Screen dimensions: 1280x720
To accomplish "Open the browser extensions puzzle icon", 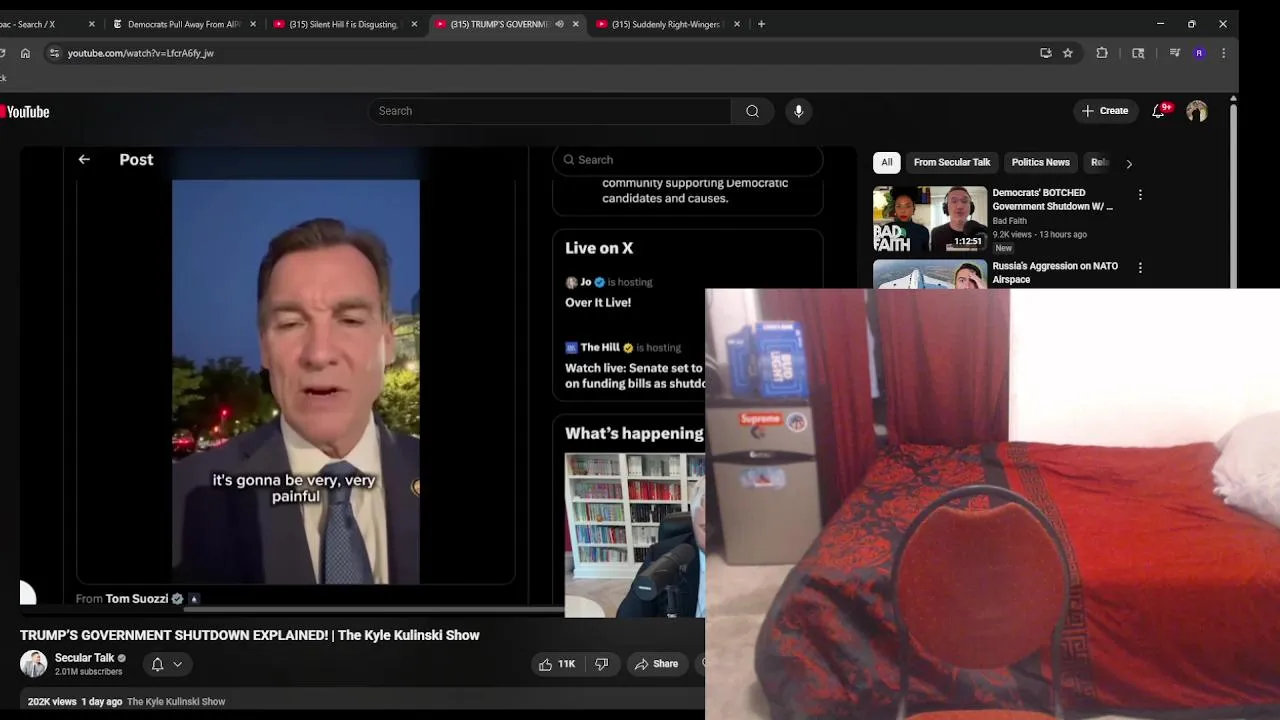I will point(1102,53).
